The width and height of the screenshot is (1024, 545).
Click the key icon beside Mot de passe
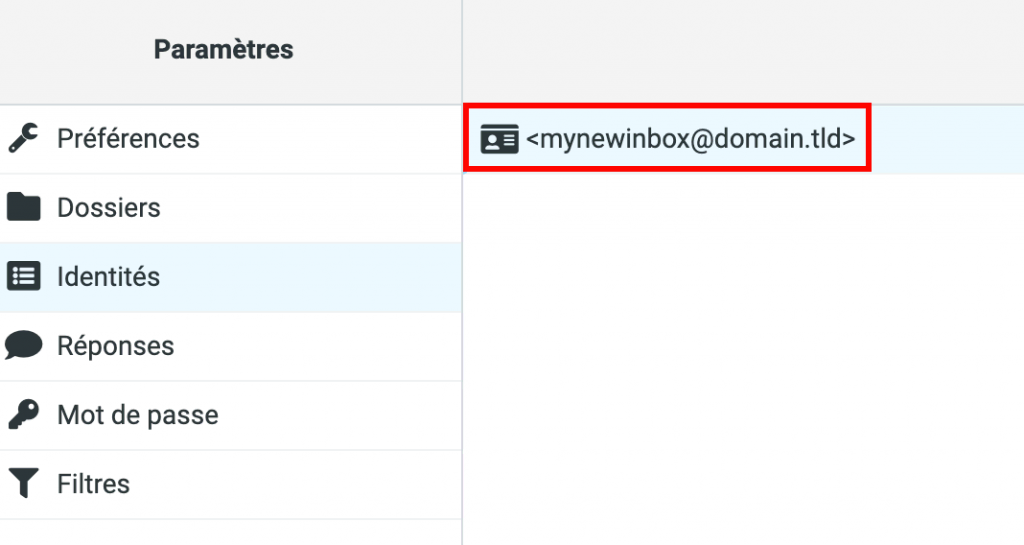click(x=23, y=414)
